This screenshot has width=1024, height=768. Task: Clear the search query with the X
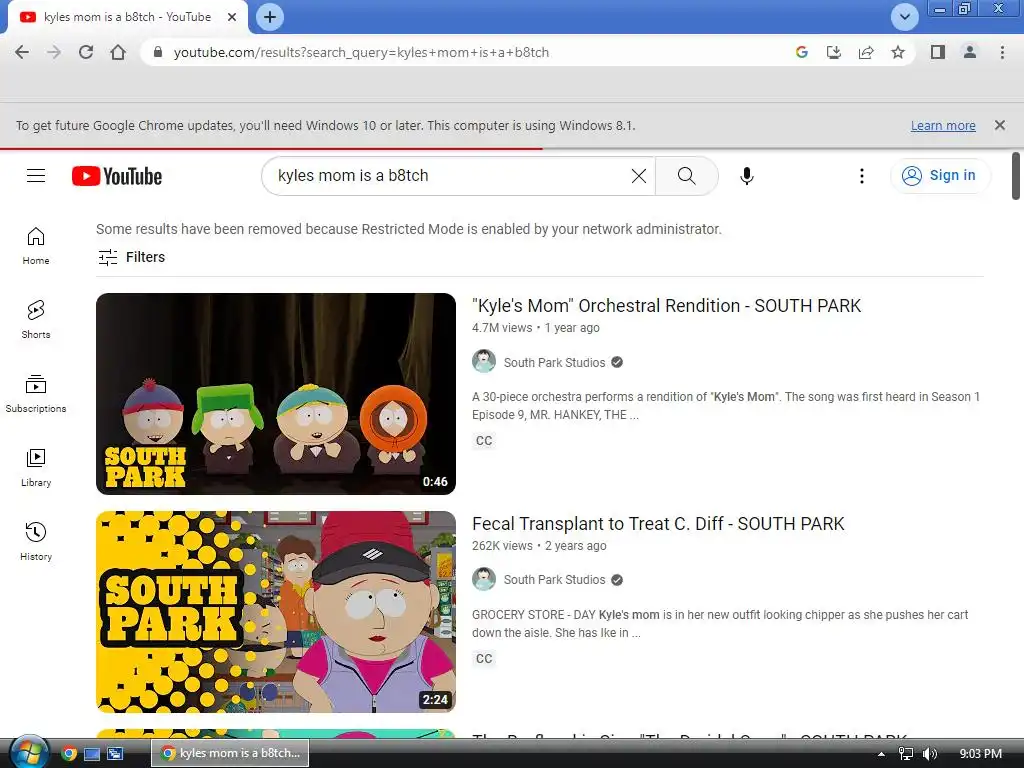[x=639, y=176]
